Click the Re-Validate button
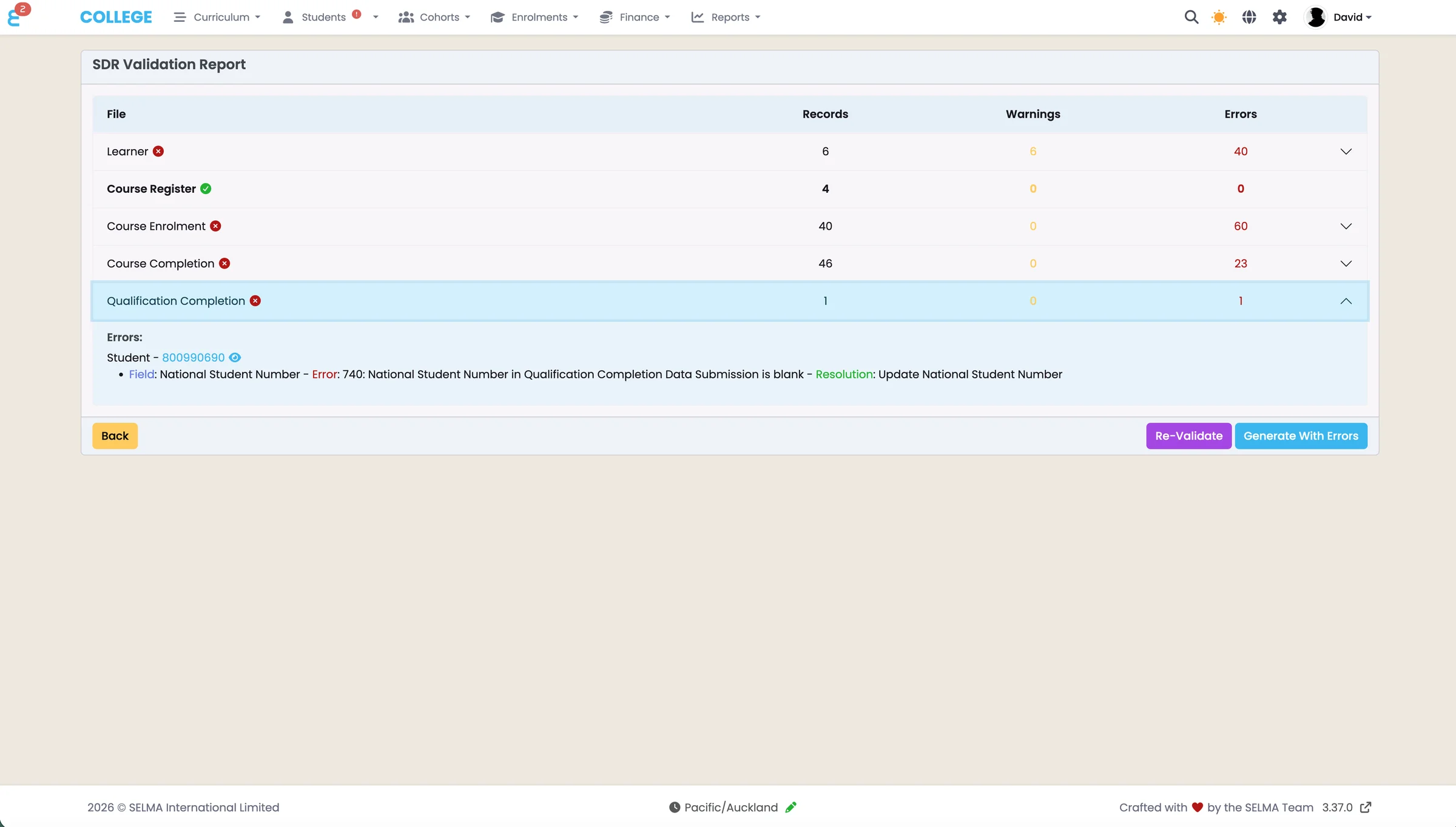This screenshot has width=1456, height=827. click(1188, 436)
